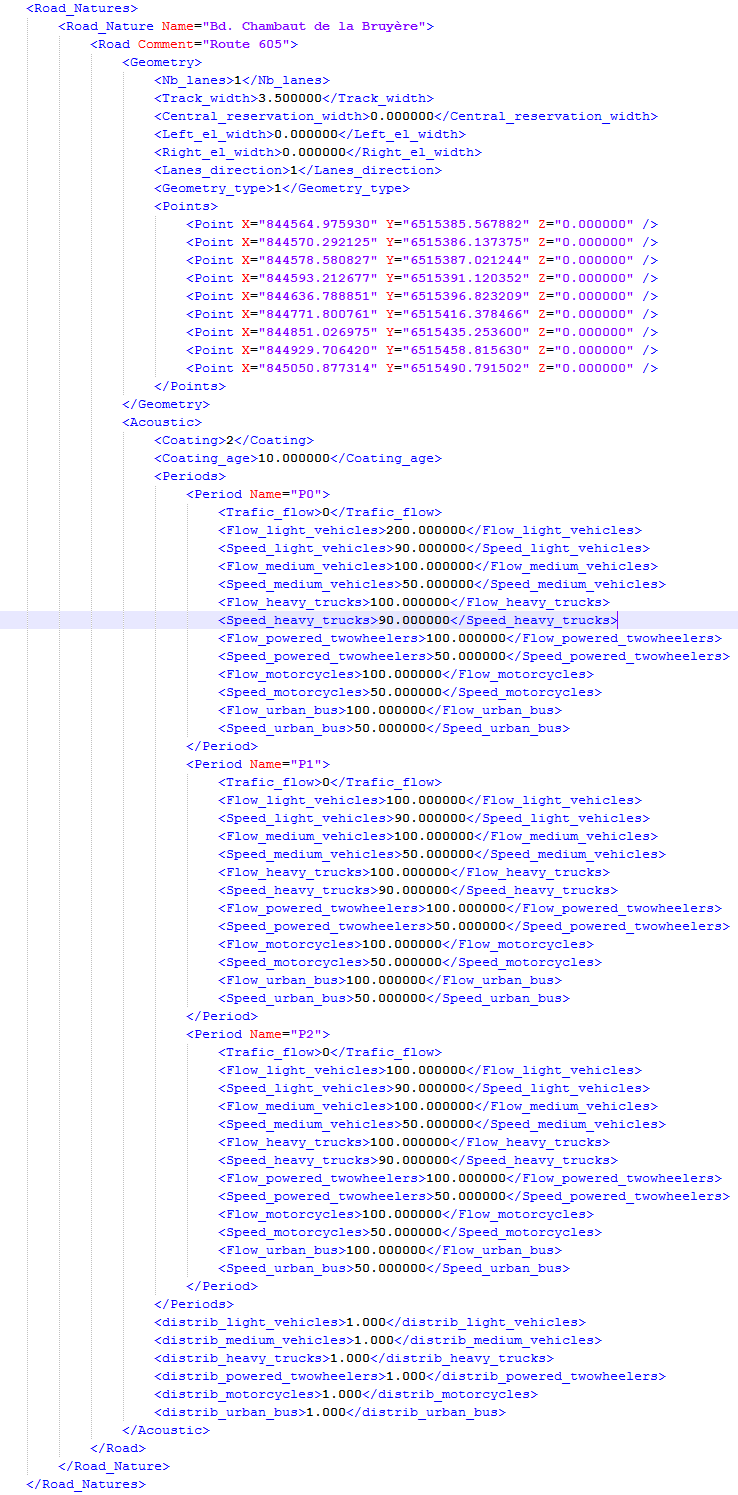Click the Point with X="845050.877314"
738x1495 pixels.
tap(422, 368)
